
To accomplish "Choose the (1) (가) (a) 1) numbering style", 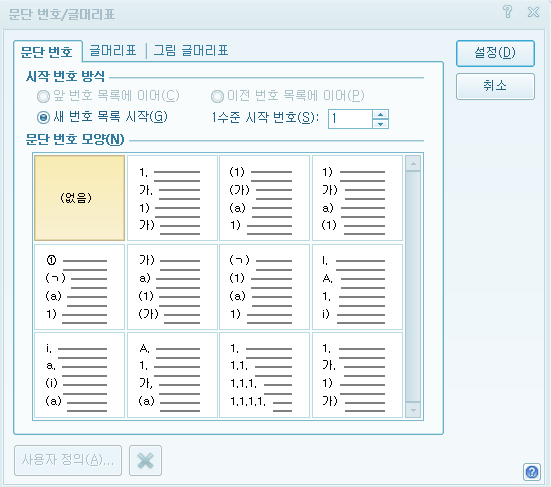I will click(265, 198).
